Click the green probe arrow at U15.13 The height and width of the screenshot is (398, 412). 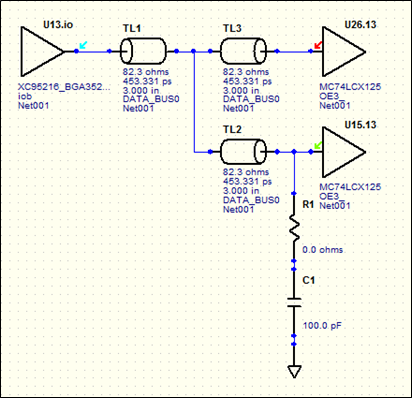click(x=318, y=145)
